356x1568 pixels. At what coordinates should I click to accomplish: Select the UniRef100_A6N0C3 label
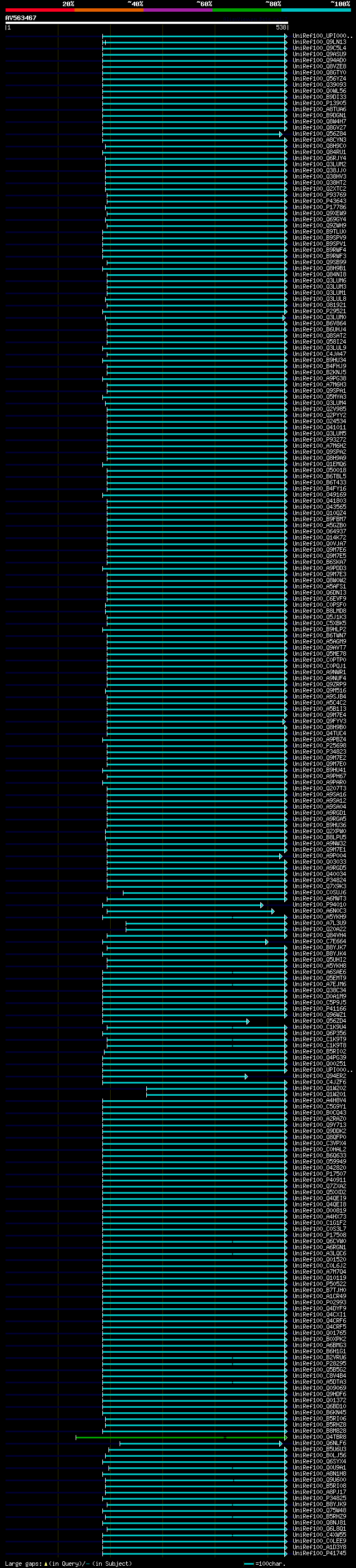click(x=319, y=911)
